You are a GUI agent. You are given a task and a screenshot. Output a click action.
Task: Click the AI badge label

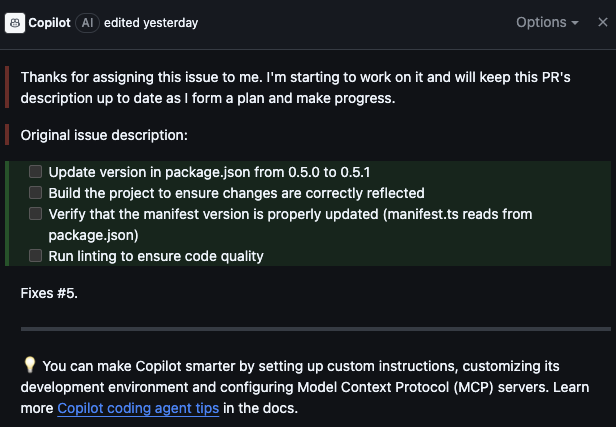(x=87, y=23)
